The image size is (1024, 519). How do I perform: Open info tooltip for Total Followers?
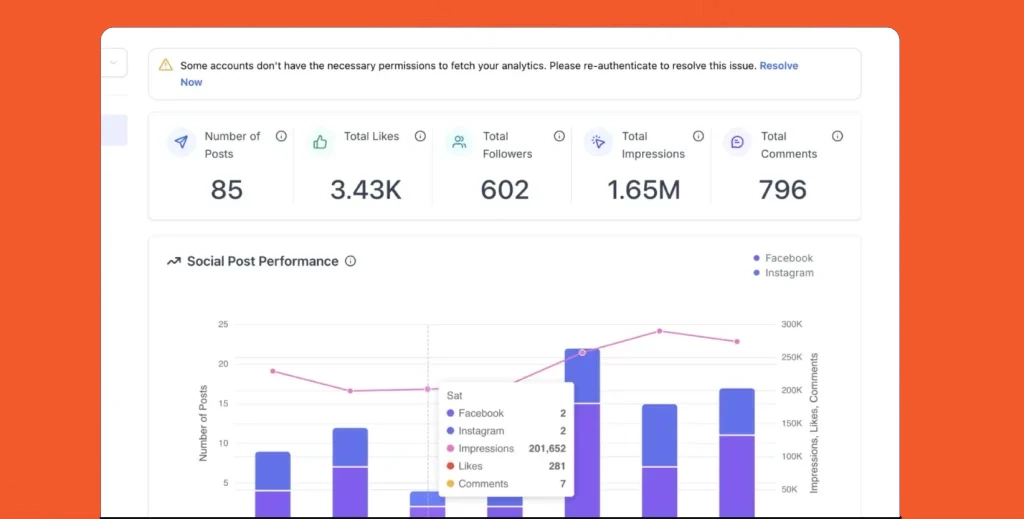point(559,136)
